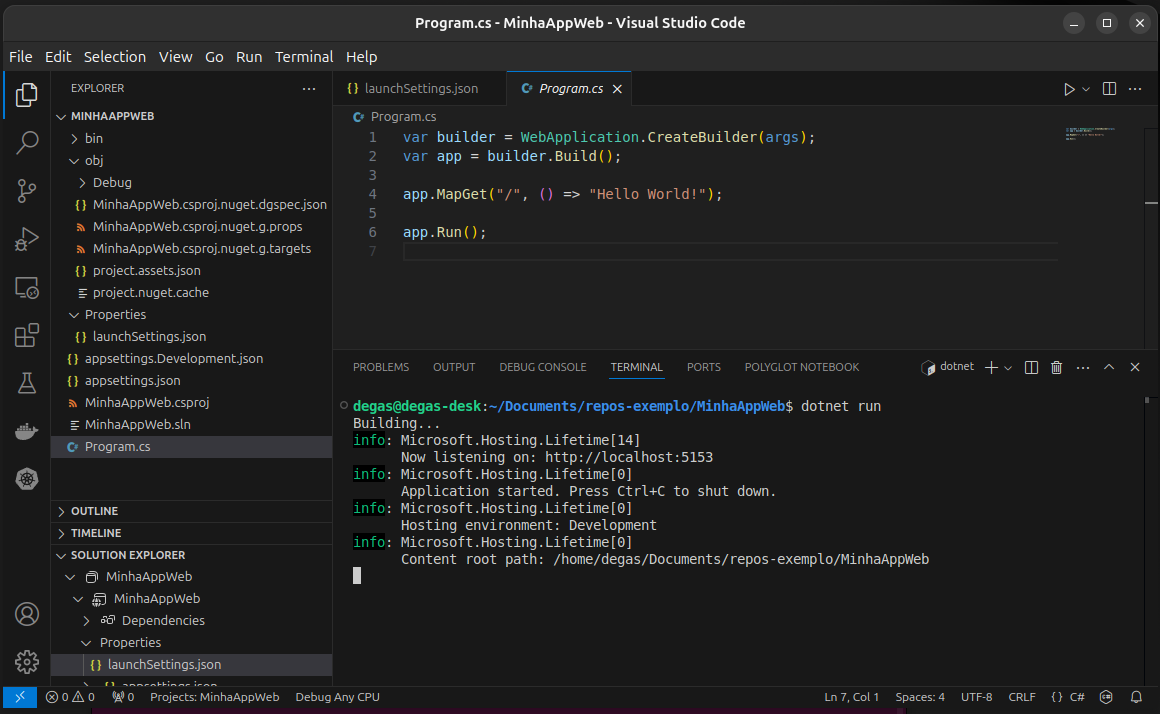The image size is (1160, 714).
Task: Click the editor minimap preview
Action: [x=1090, y=133]
